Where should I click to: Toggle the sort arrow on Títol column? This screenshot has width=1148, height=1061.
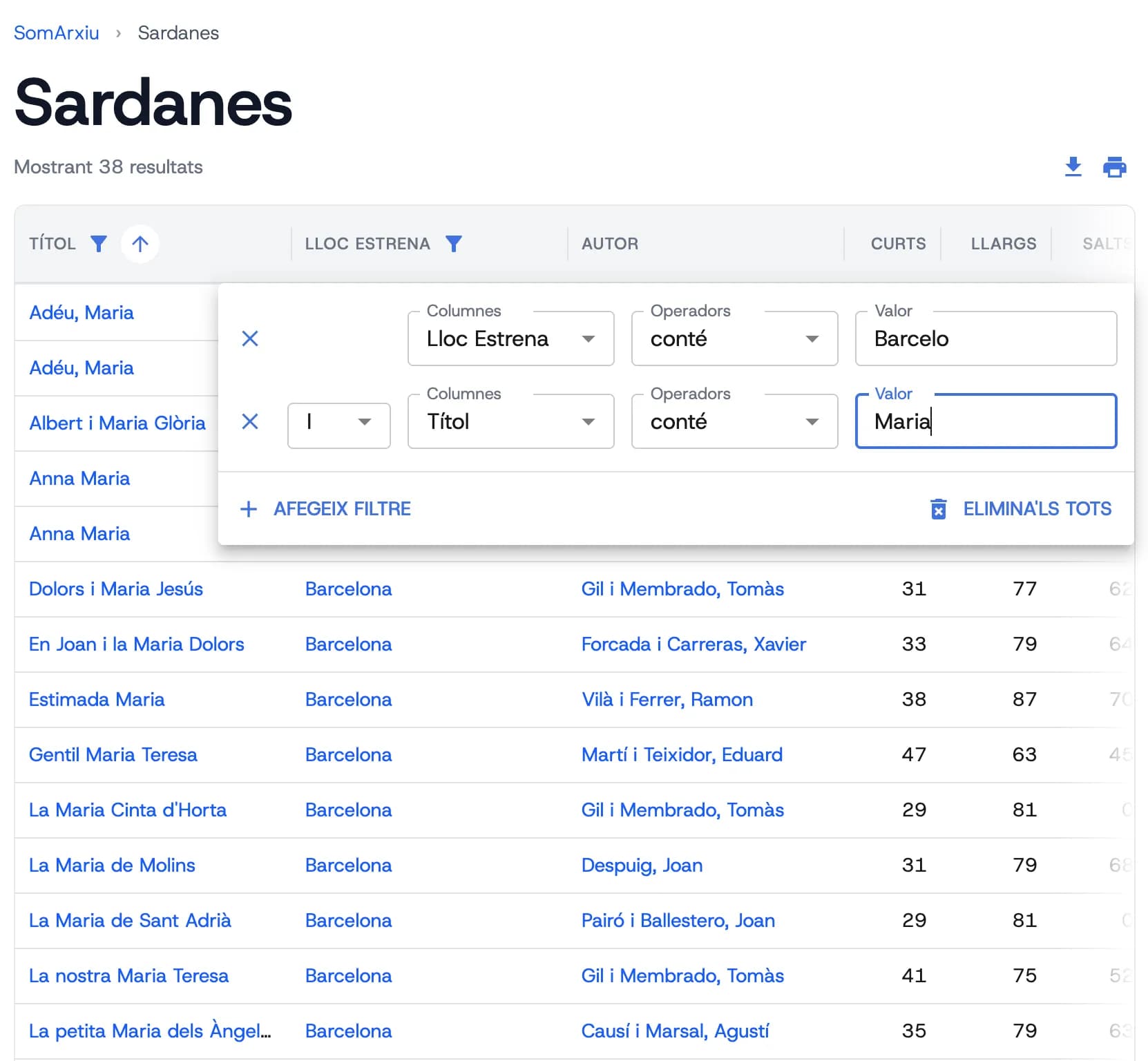tap(140, 244)
